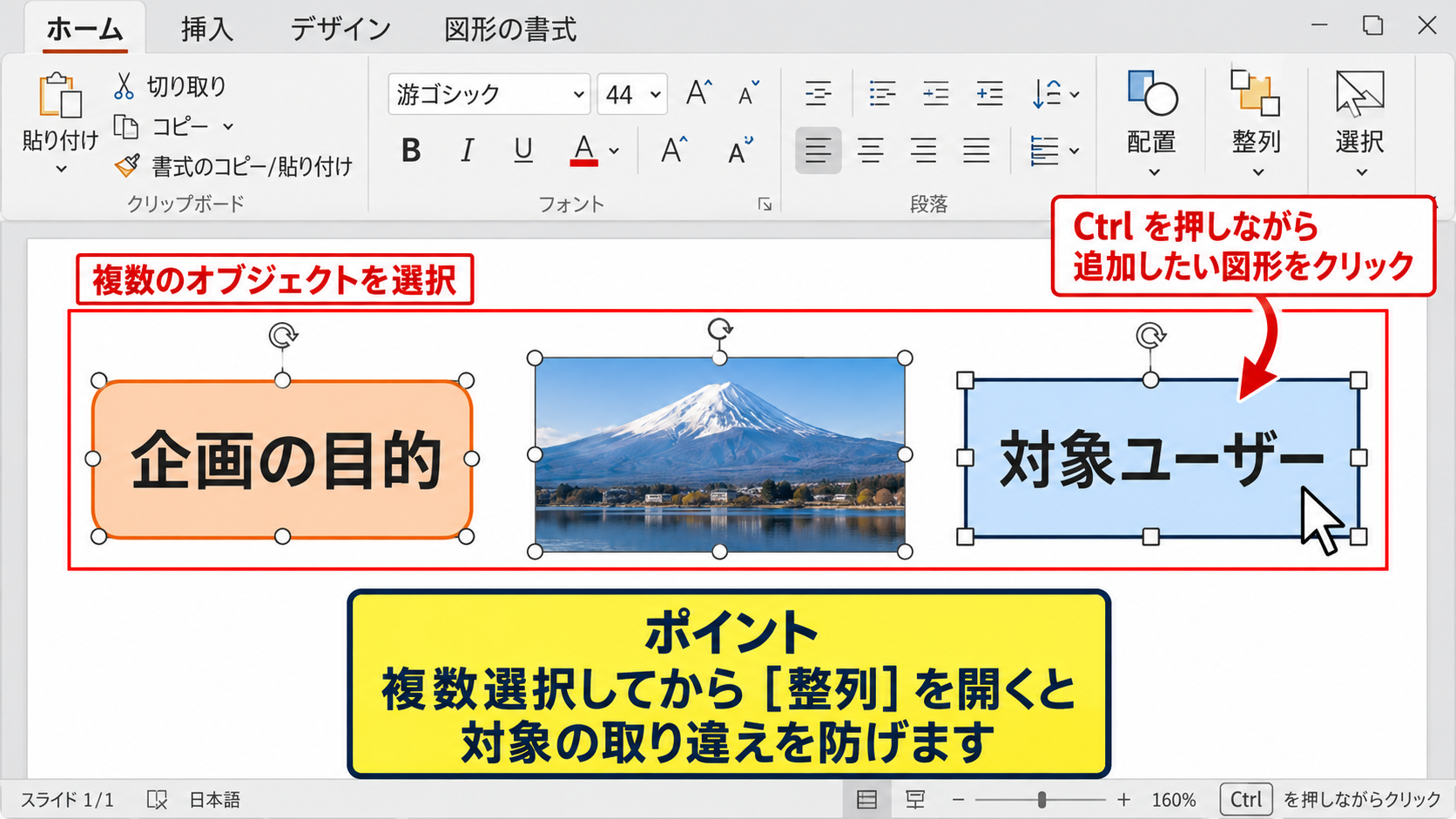Zoom in with plus button
The height and width of the screenshot is (819, 1456).
(1124, 799)
